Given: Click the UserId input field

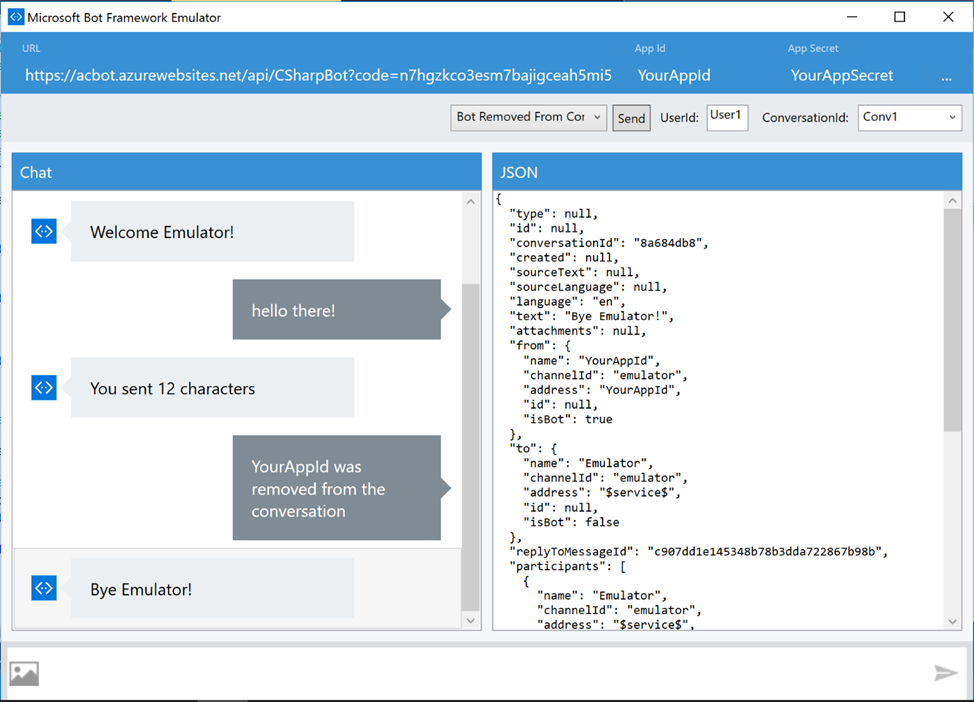Looking at the screenshot, I should 727,117.
